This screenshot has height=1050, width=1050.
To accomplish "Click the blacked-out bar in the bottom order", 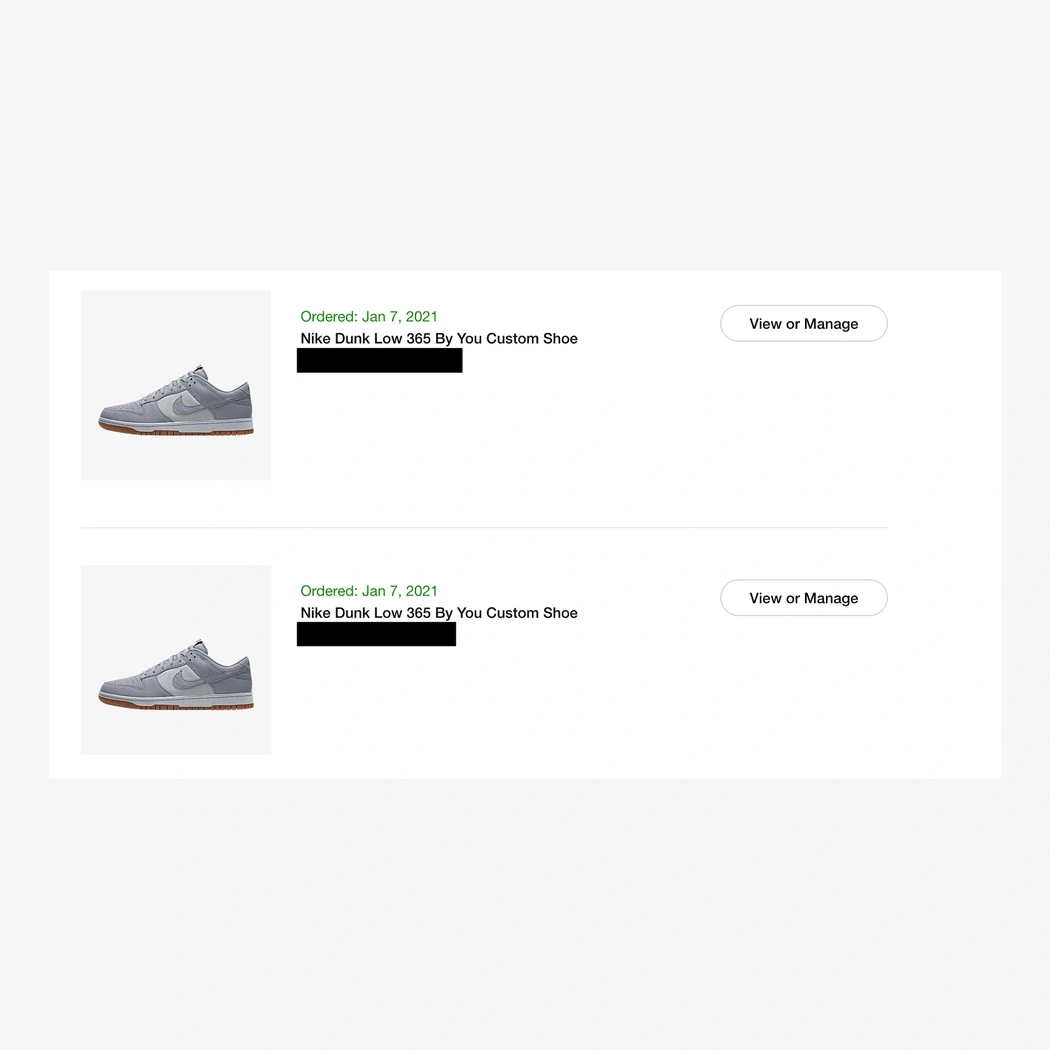I will [376, 634].
